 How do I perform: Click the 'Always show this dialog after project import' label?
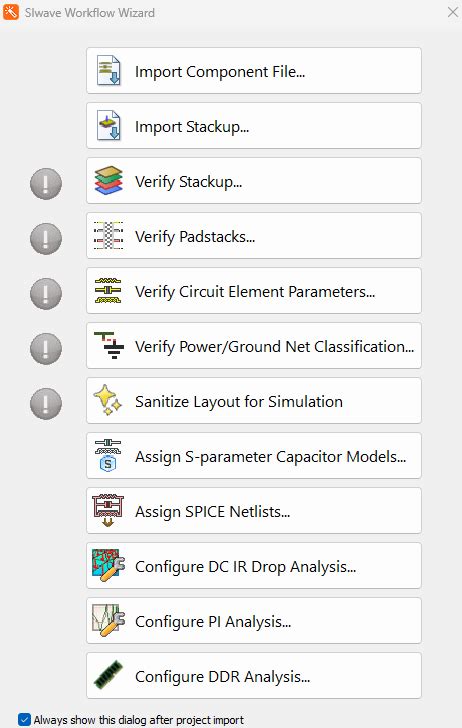pos(138,720)
